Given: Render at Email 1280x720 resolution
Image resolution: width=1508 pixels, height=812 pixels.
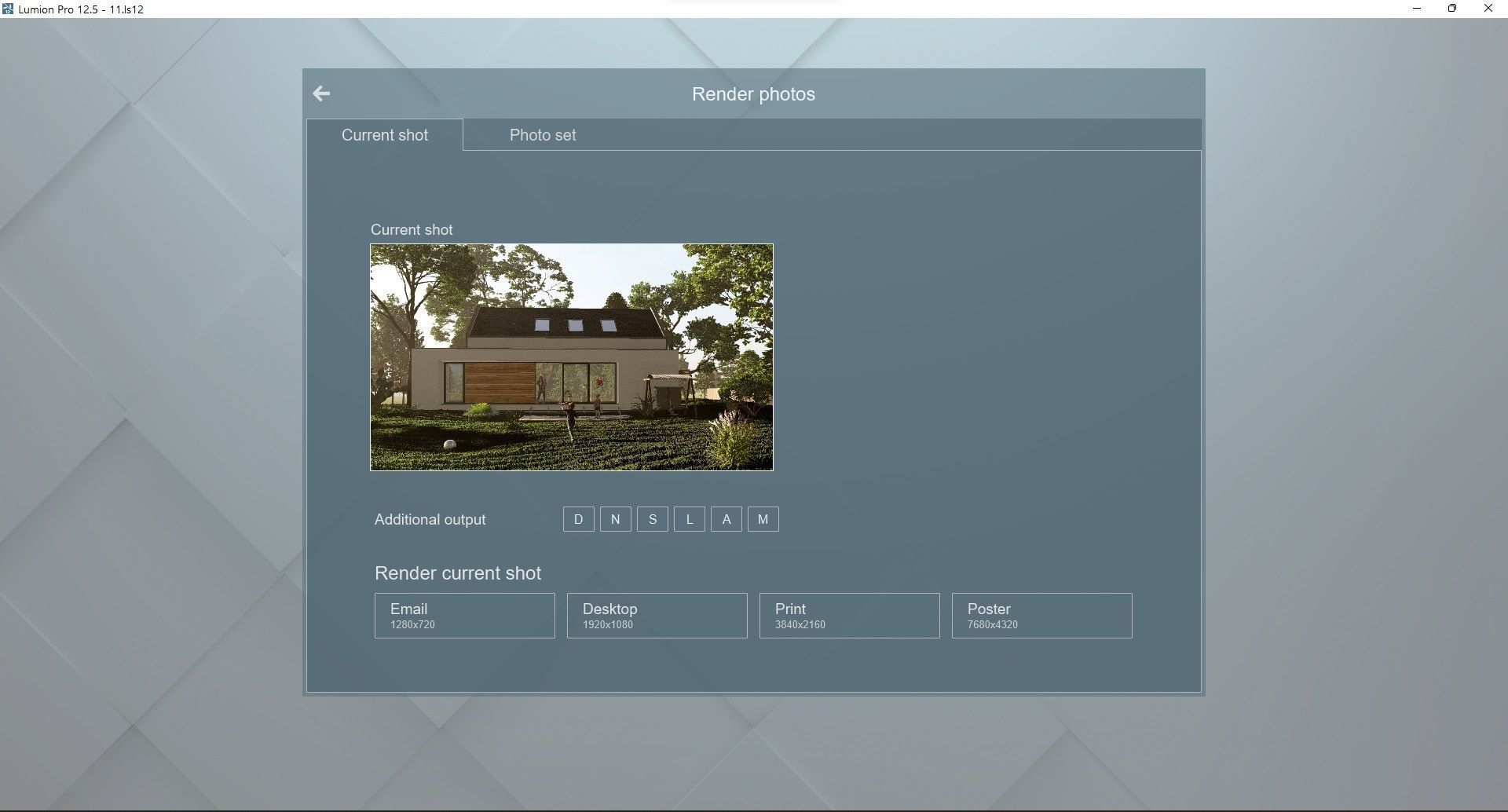Looking at the screenshot, I should (x=465, y=616).
